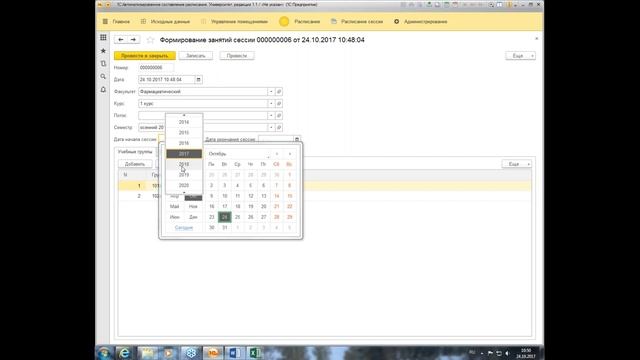This screenshot has height=360, width=640.
Task: Go to next month in calendar
Action: pos(290,154)
